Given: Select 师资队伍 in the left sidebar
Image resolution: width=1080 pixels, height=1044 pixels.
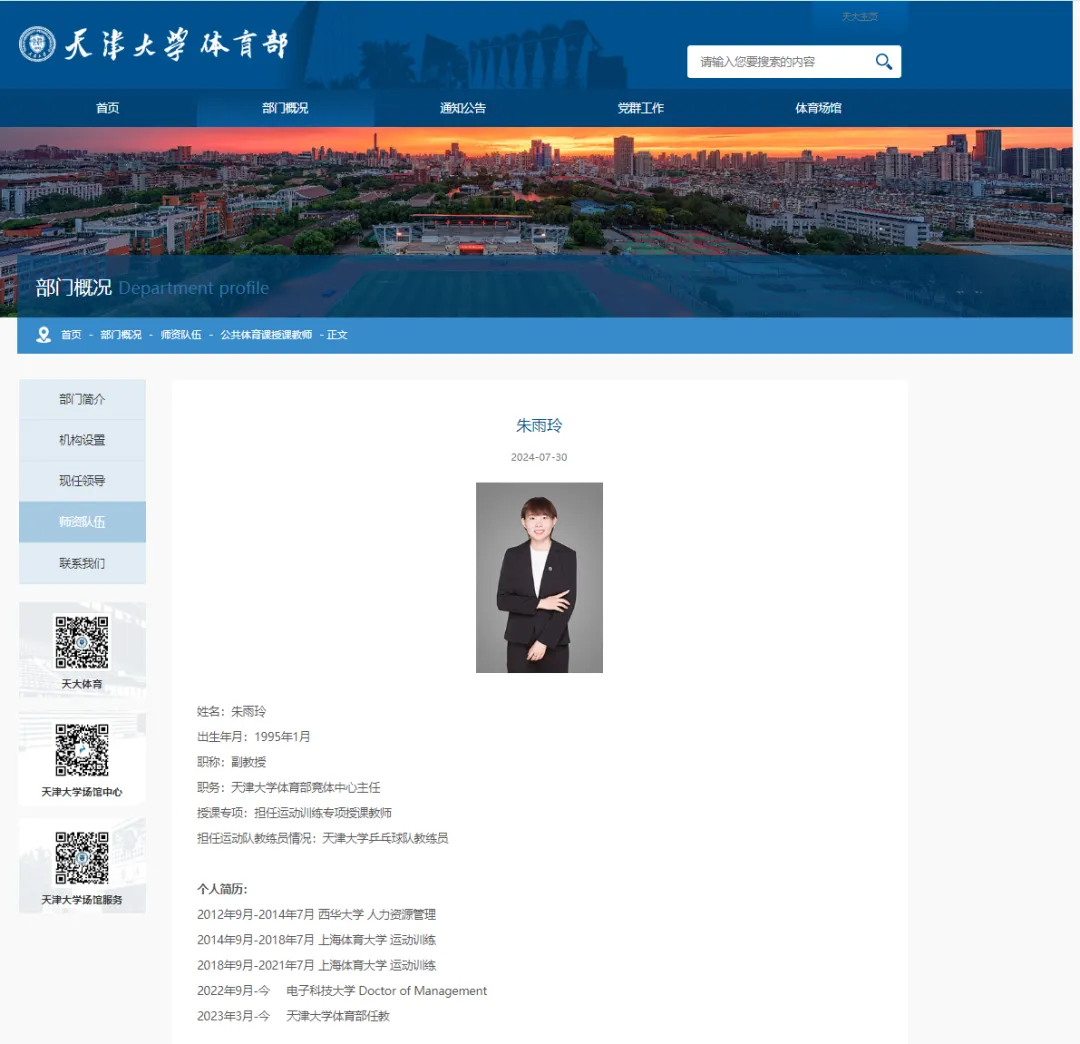Looking at the screenshot, I should (82, 521).
